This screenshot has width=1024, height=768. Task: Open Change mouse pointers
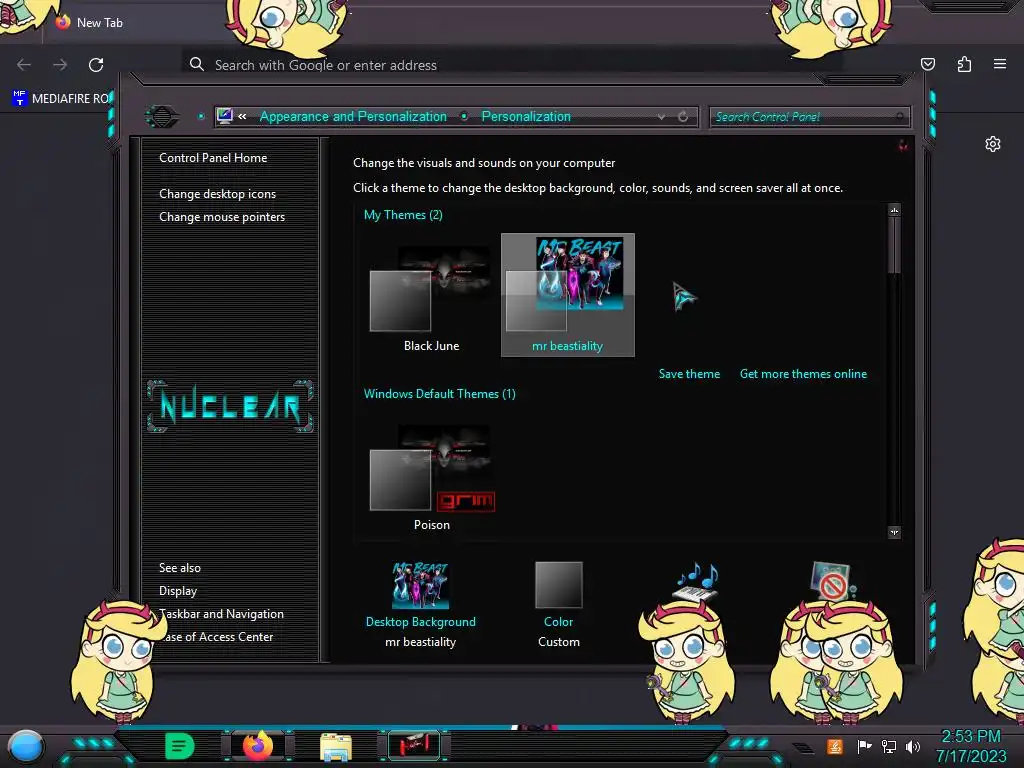222,217
